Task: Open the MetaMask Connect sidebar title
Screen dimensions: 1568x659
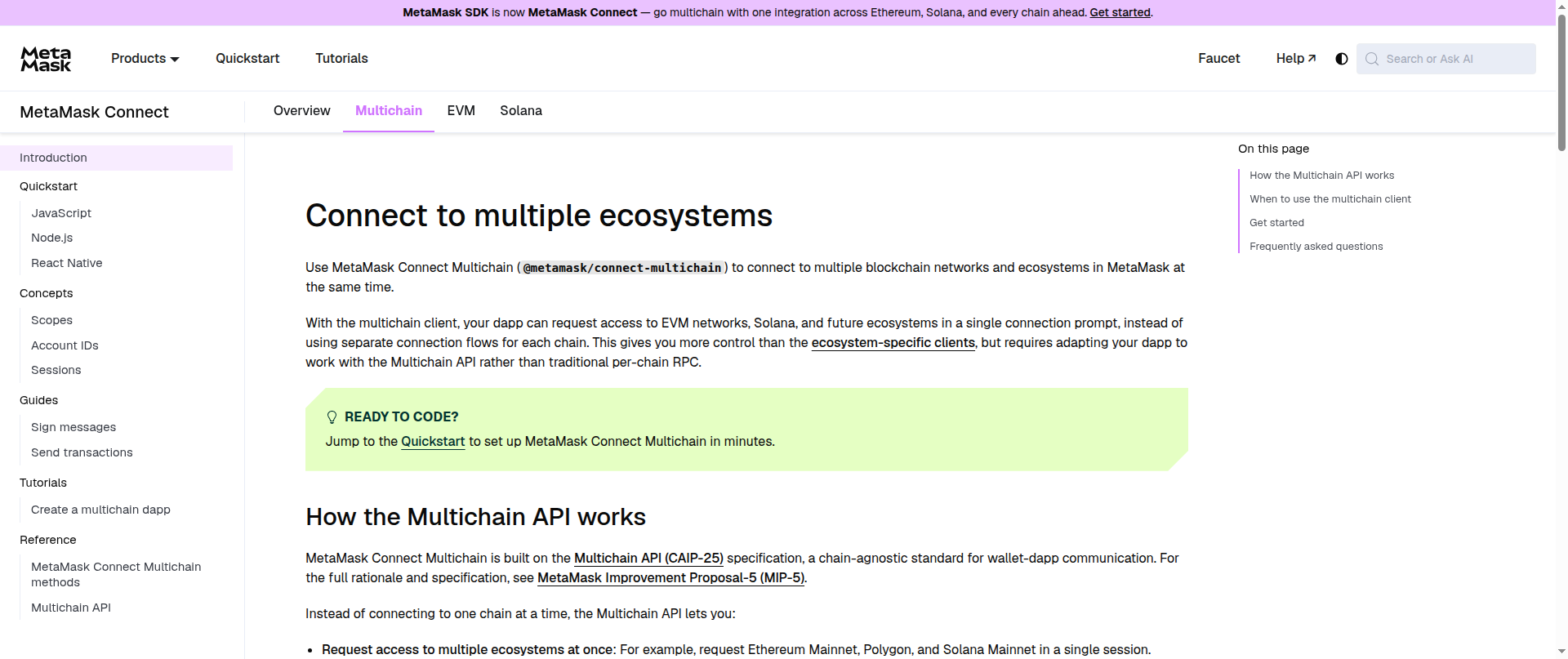Action: tap(94, 112)
